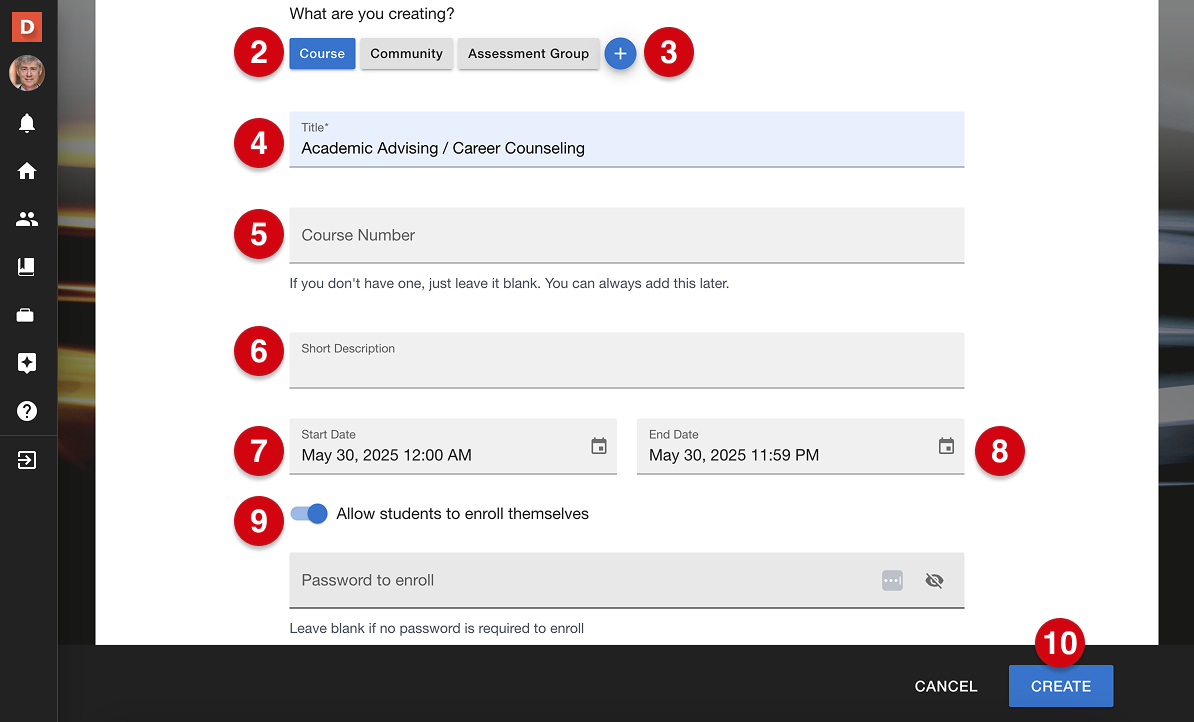The image size is (1194, 722).
Task: Toggle Allow students to enroll themselves
Action: [x=309, y=514]
